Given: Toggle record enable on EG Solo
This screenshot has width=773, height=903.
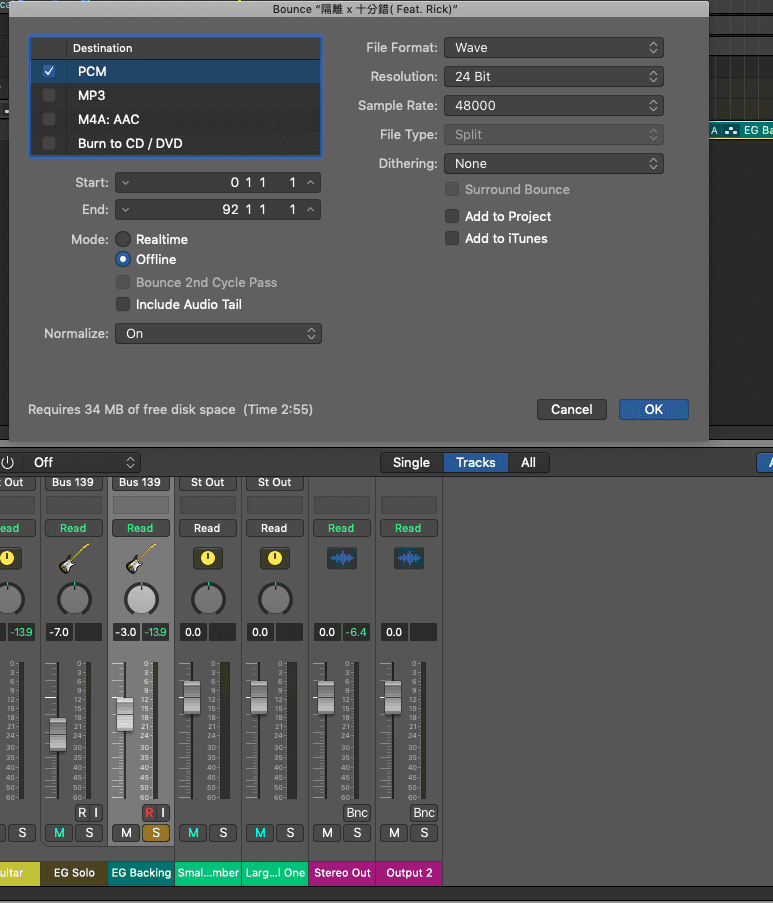Looking at the screenshot, I should [82, 813].
